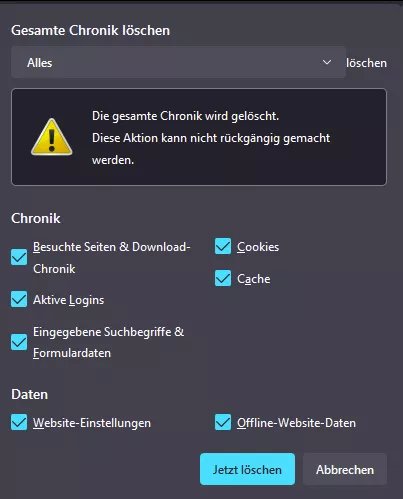Click the "Formulardaten" label text
403x499 pixels.
[72, 353]
